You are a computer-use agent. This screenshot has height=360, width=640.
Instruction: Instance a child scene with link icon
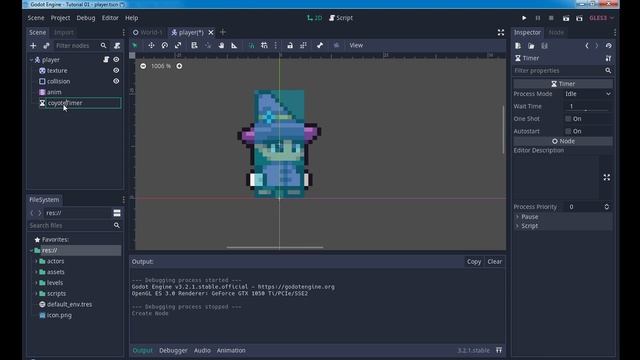pyautogui.click(x=46, y=46)
